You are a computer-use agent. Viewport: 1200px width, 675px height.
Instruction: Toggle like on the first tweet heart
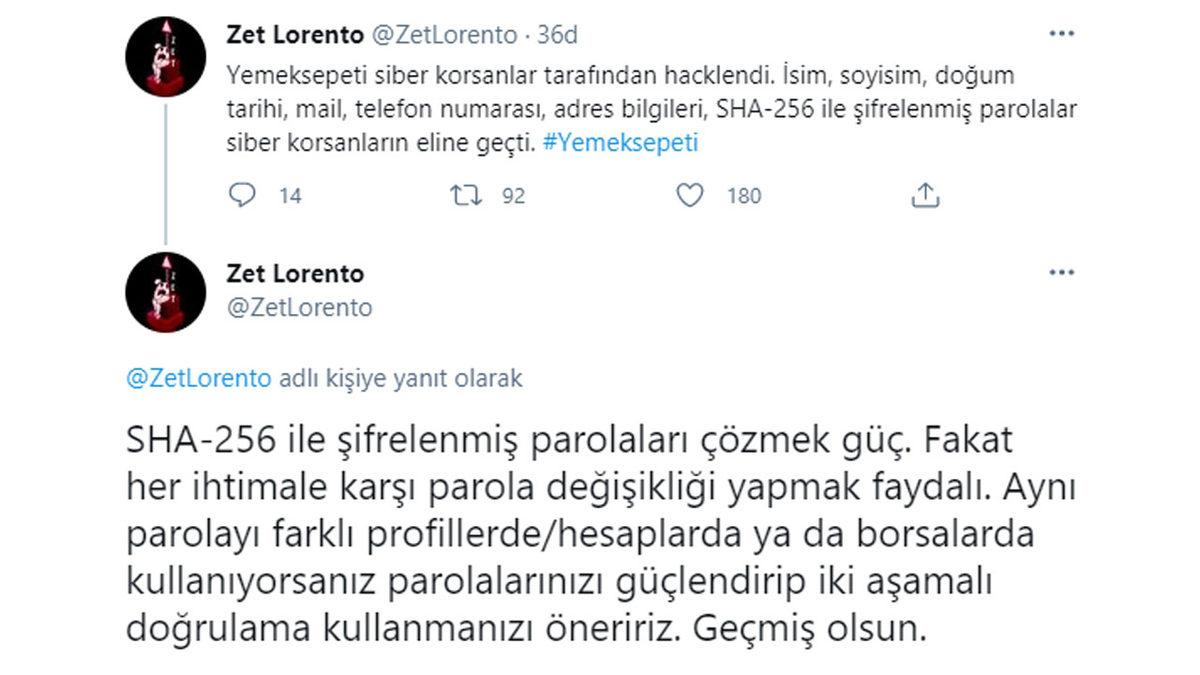click(x=691, y=196)
